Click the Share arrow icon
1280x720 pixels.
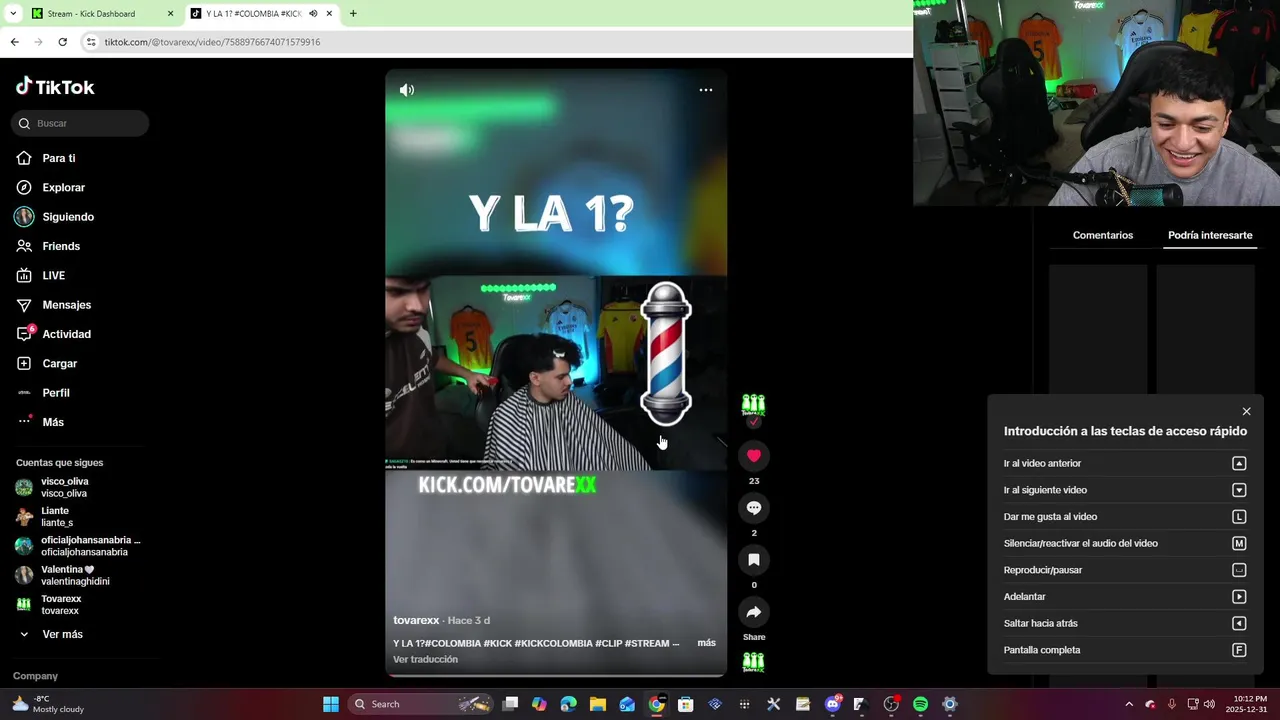pos(754,612)
